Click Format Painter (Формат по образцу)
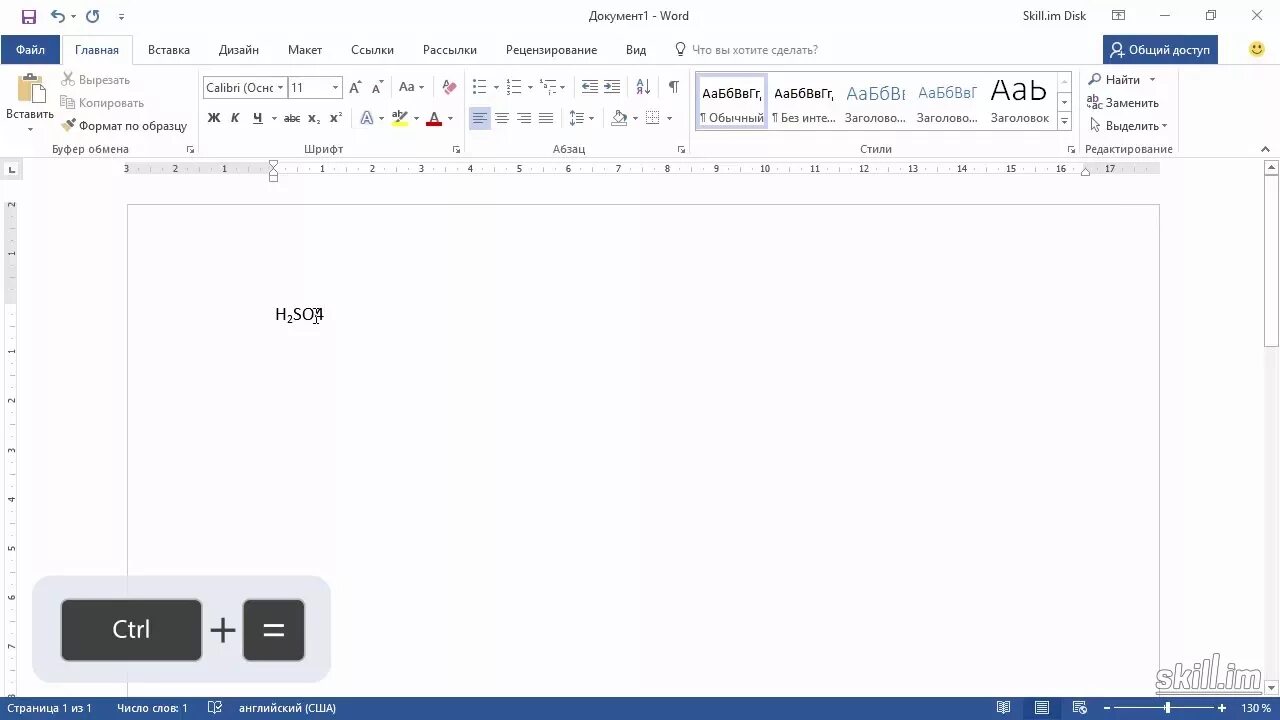The height and width of the screenshot is (720, 1280). tap(124, 126)
